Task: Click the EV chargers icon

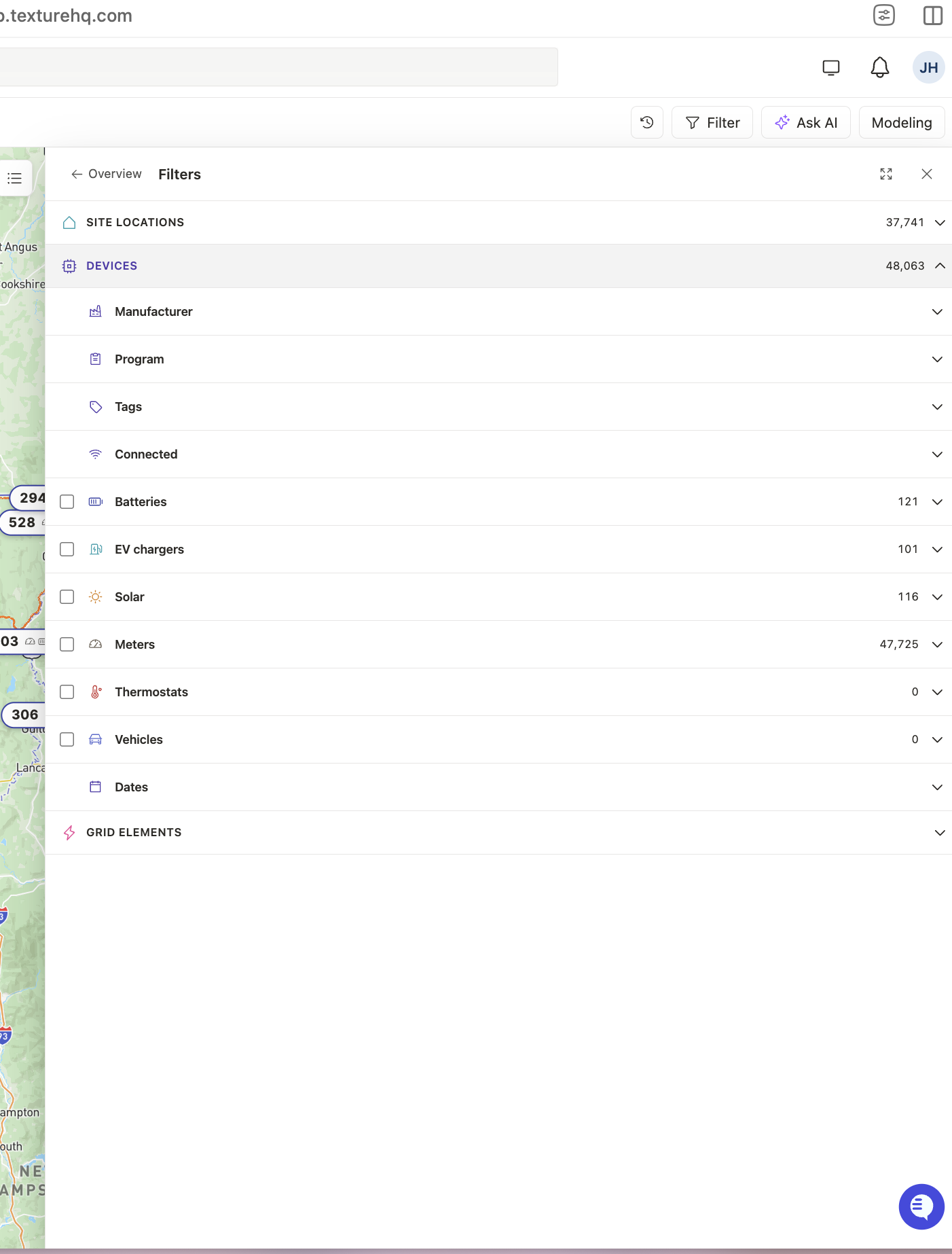Action: 96,549
